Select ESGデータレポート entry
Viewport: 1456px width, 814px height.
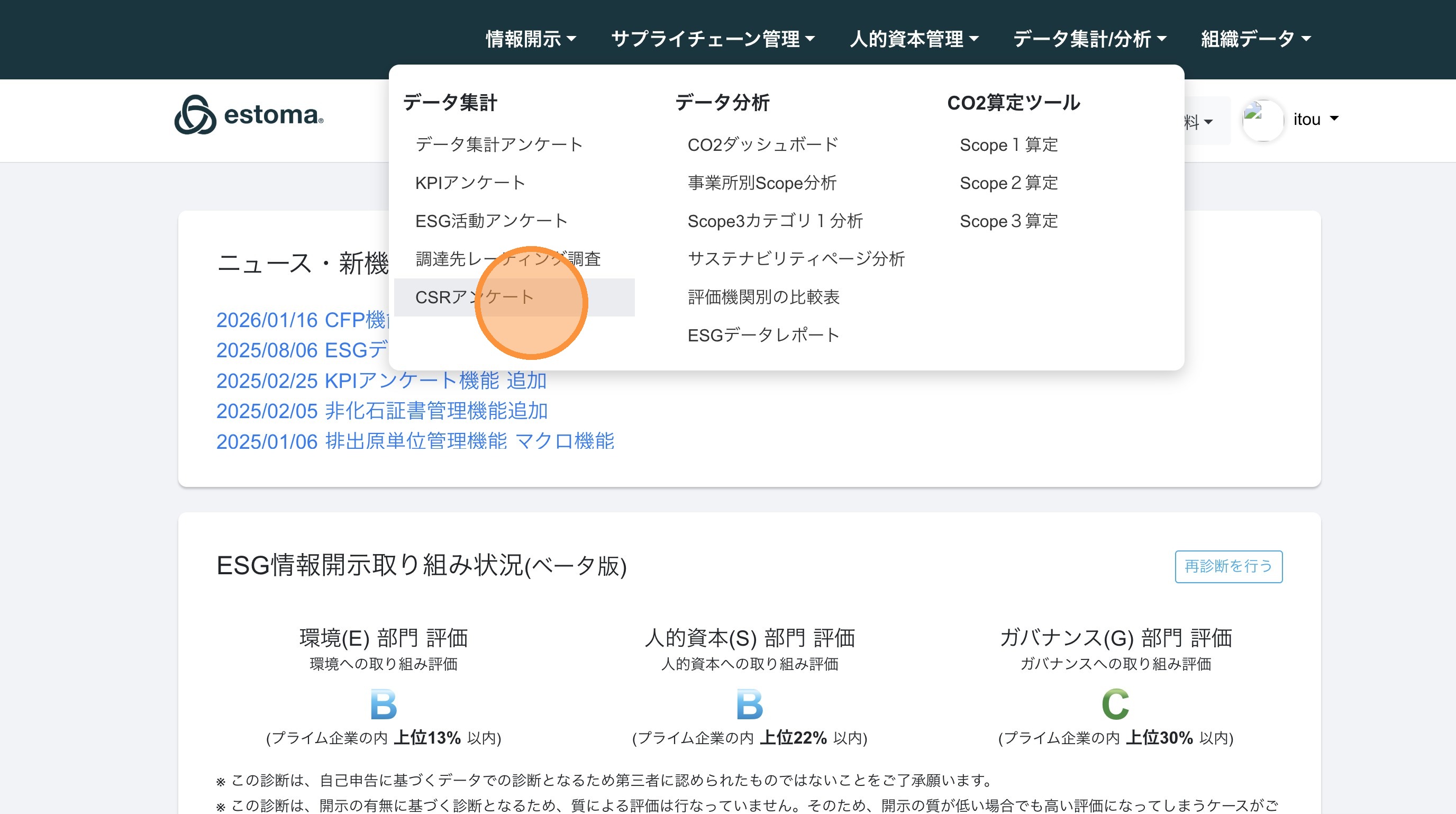[763, 335]
